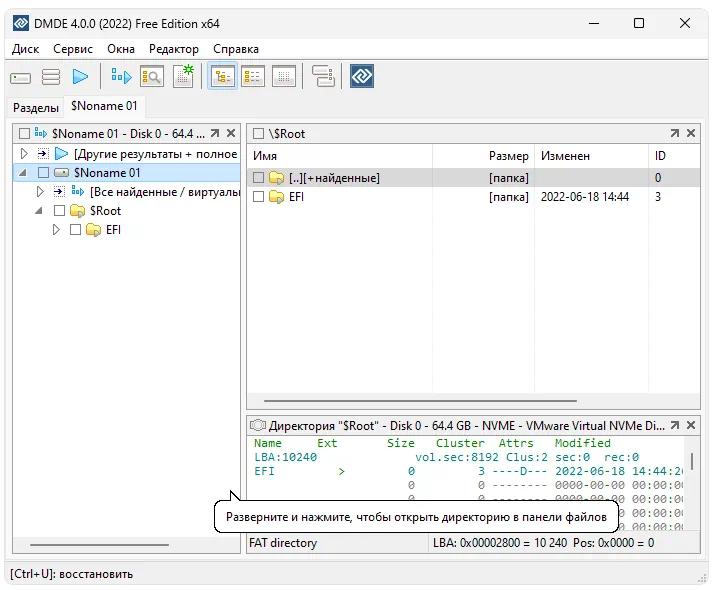This screenshot has width=716, height=590.
Task: Click the select disk toolbar icon
Action: (x=21, y=78)
